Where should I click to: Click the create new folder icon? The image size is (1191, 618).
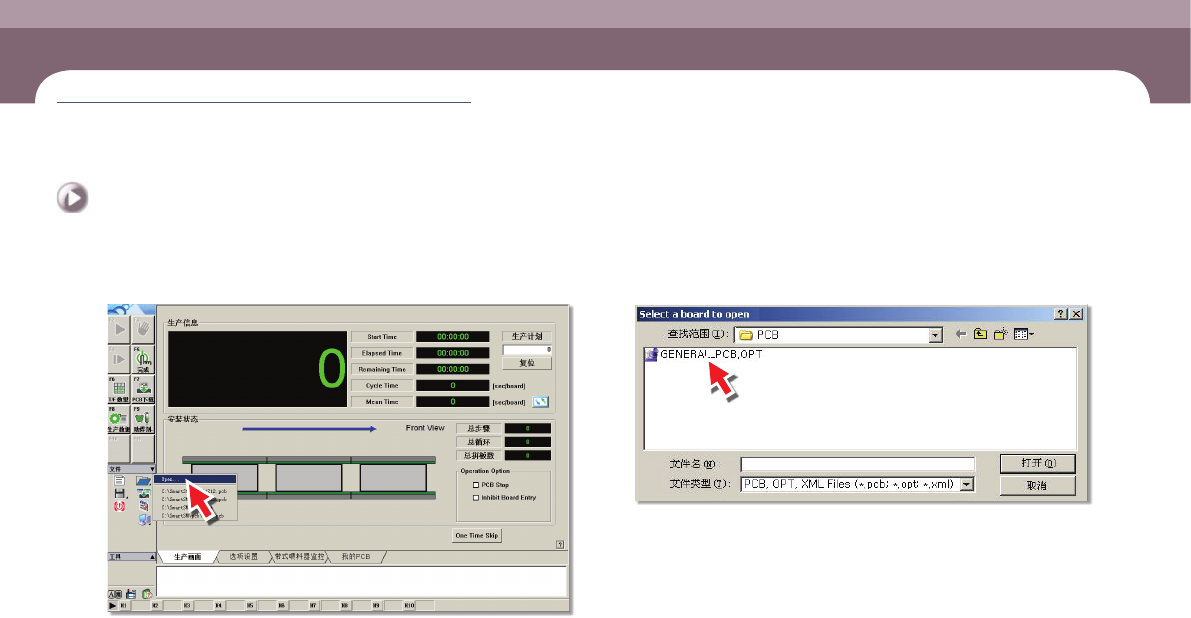click(x=1000, y=334)
